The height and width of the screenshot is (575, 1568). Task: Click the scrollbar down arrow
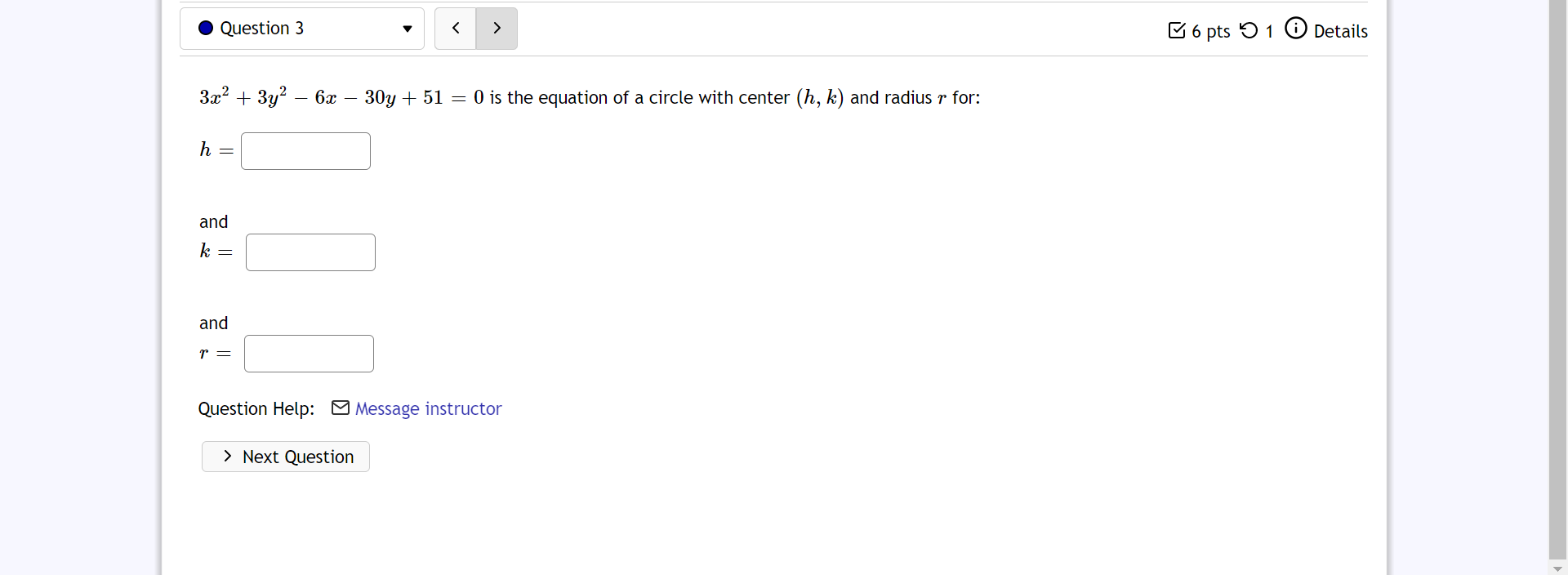click(1558, 568)
